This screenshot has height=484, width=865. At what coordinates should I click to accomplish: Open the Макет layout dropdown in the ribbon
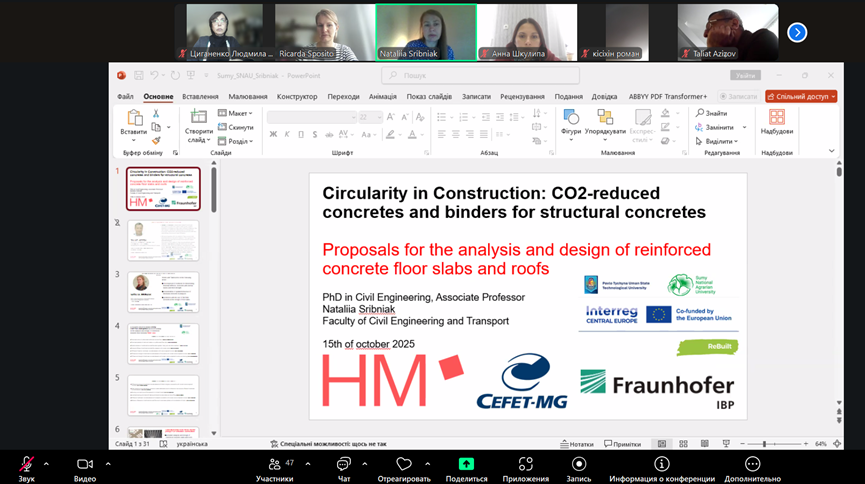coord(238,113)
